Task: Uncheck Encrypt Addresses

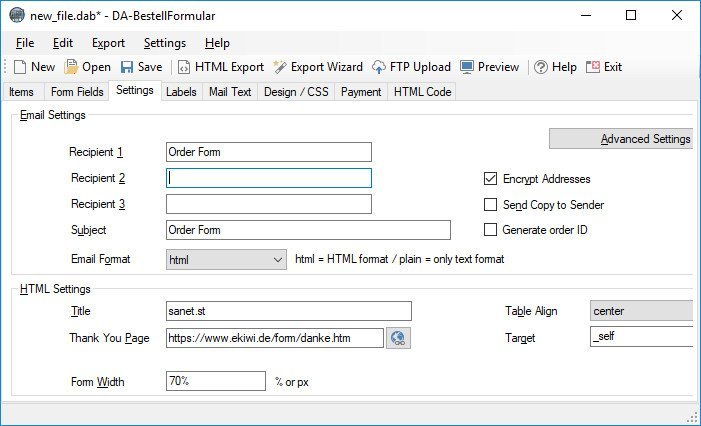Action: [490, 179]
